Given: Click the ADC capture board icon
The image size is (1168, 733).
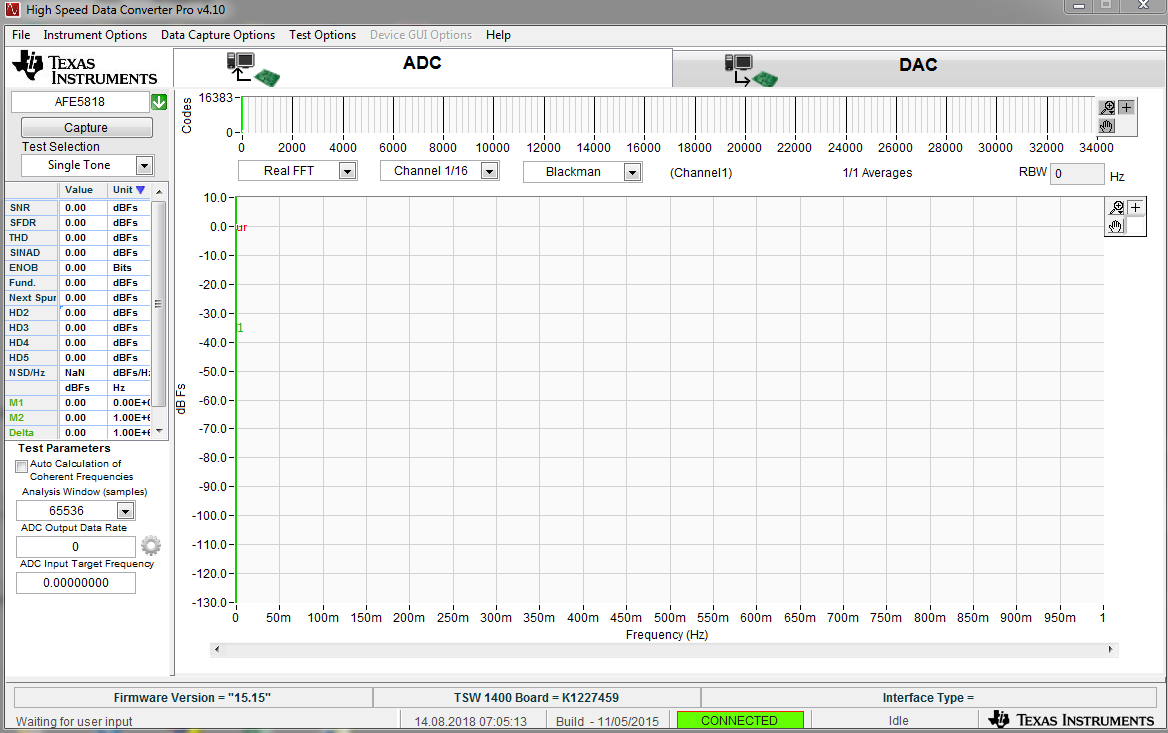Looking at the screenshot, I should [253, 69].
